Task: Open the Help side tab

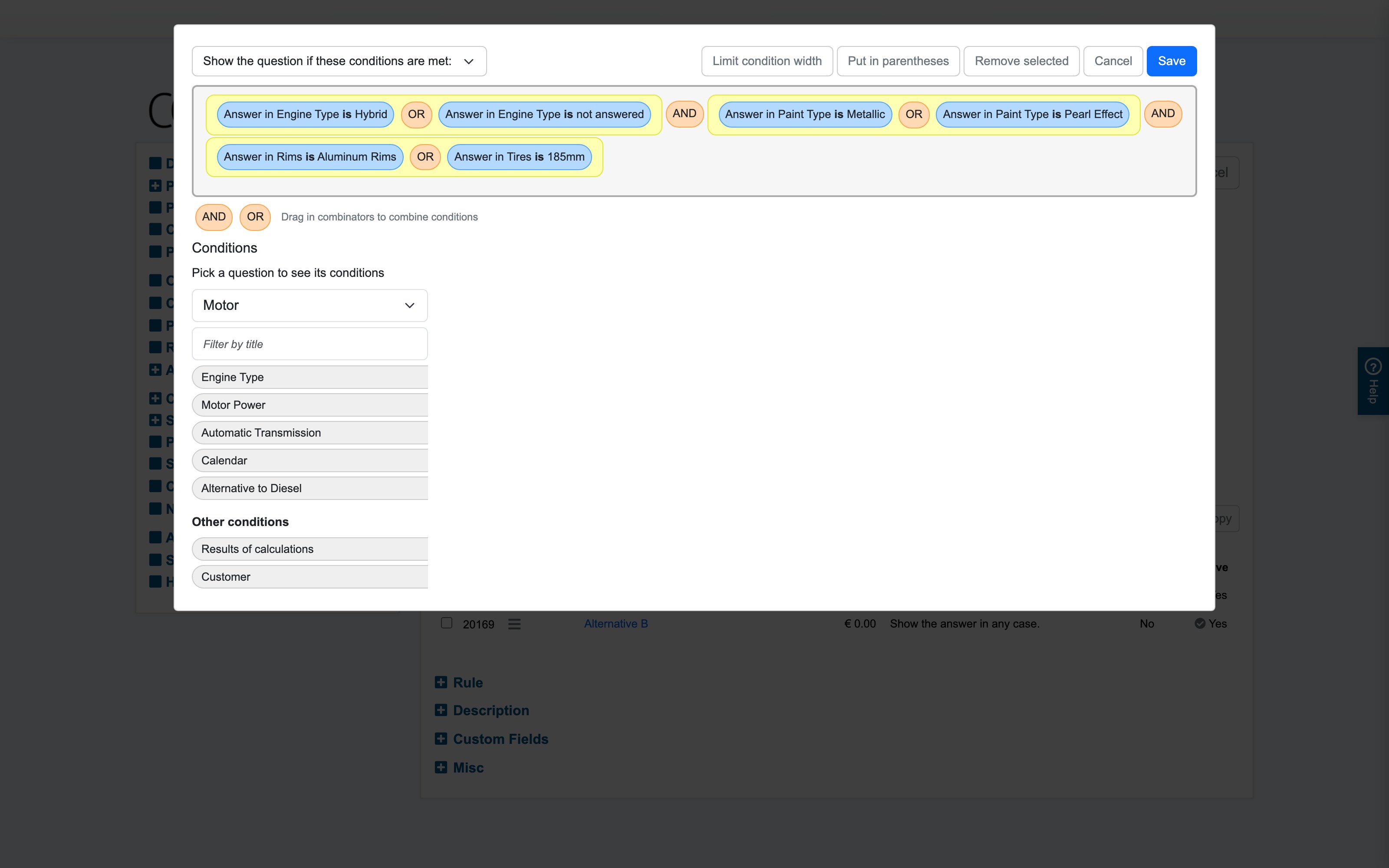Action: [1373, 381]
